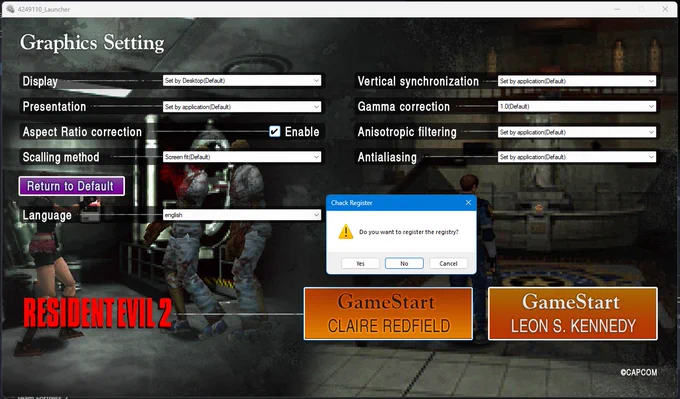
Task: Start game as Claire Redfield
Action: tap(388, 314)
